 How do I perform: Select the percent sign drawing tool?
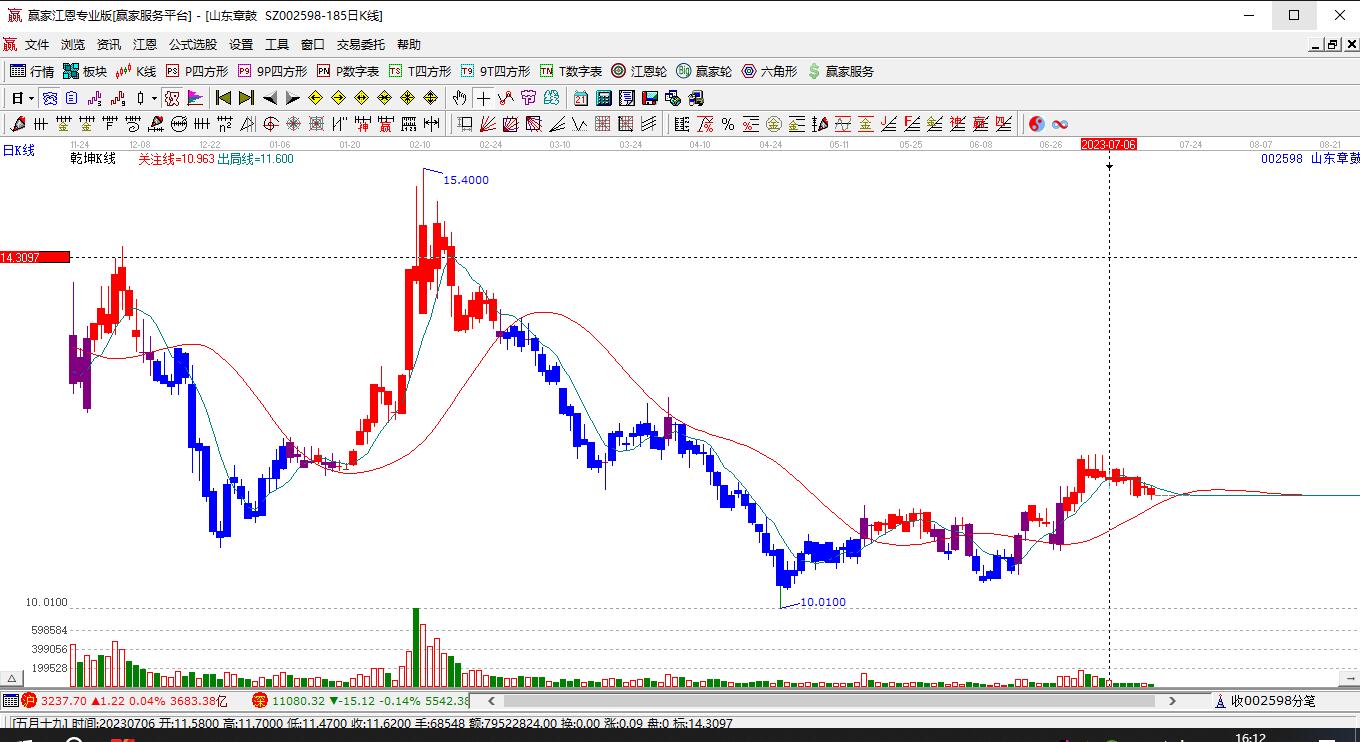[728, 124]
